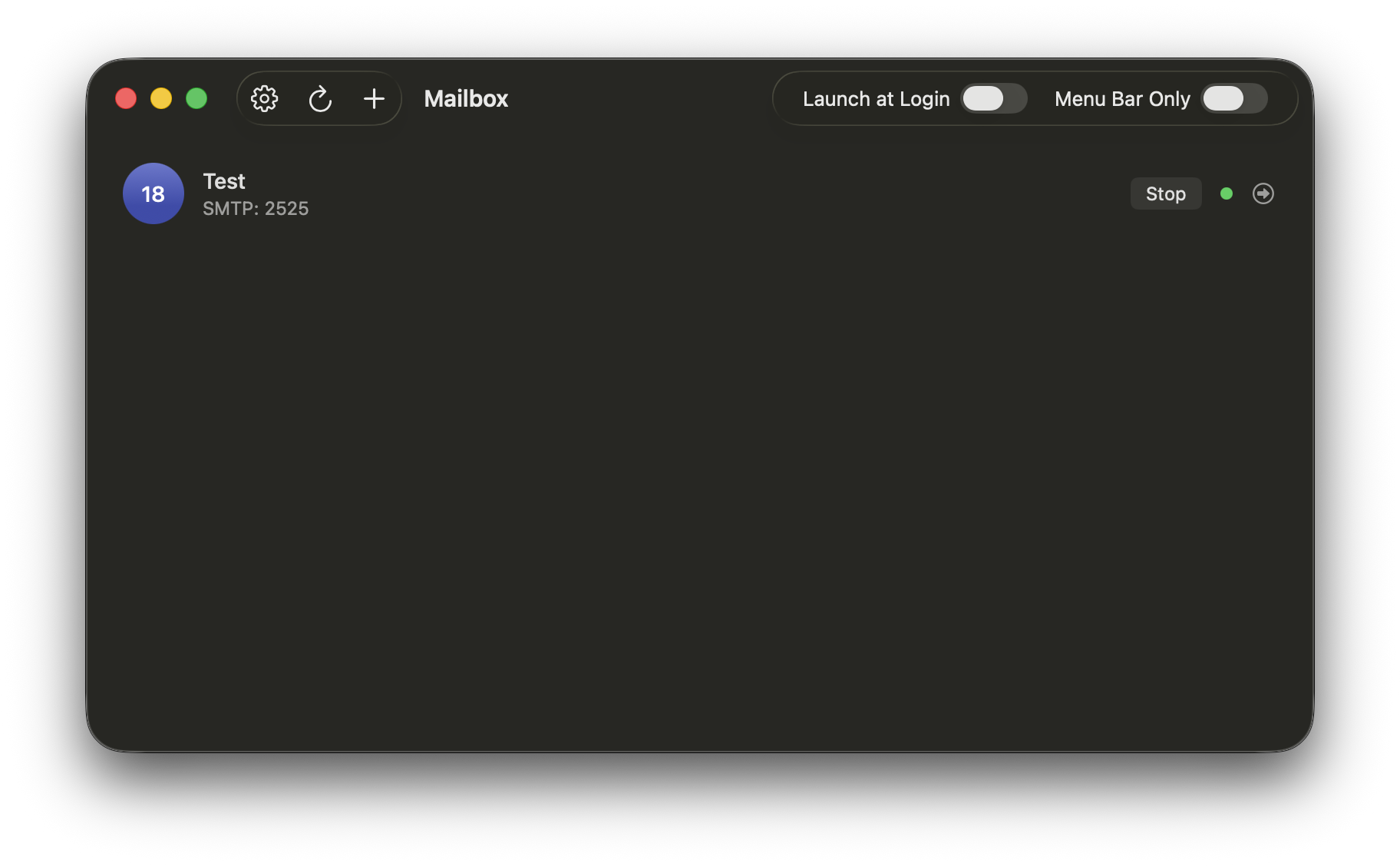The height and width of the screenshot is (866, 1400).
Task: Click the Menu Bar Only label
Action: 1121,99
